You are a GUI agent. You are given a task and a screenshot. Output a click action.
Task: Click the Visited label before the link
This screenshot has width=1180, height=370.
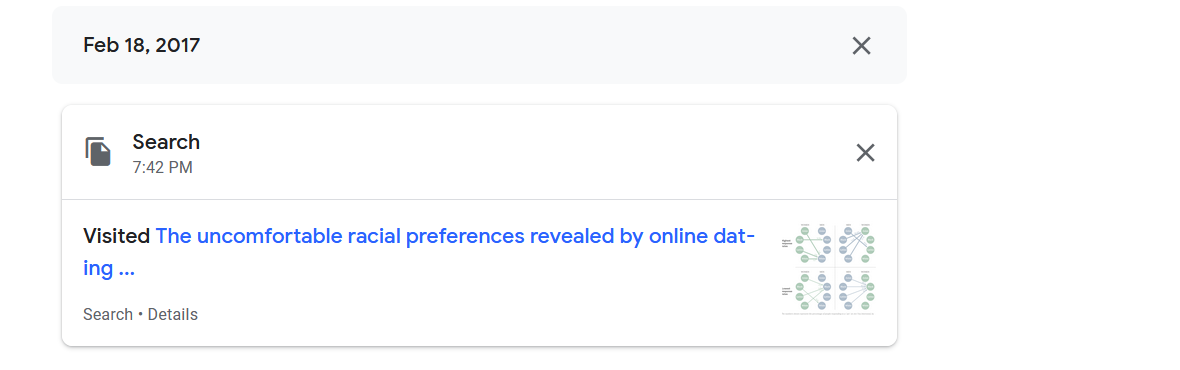point(117,236)
